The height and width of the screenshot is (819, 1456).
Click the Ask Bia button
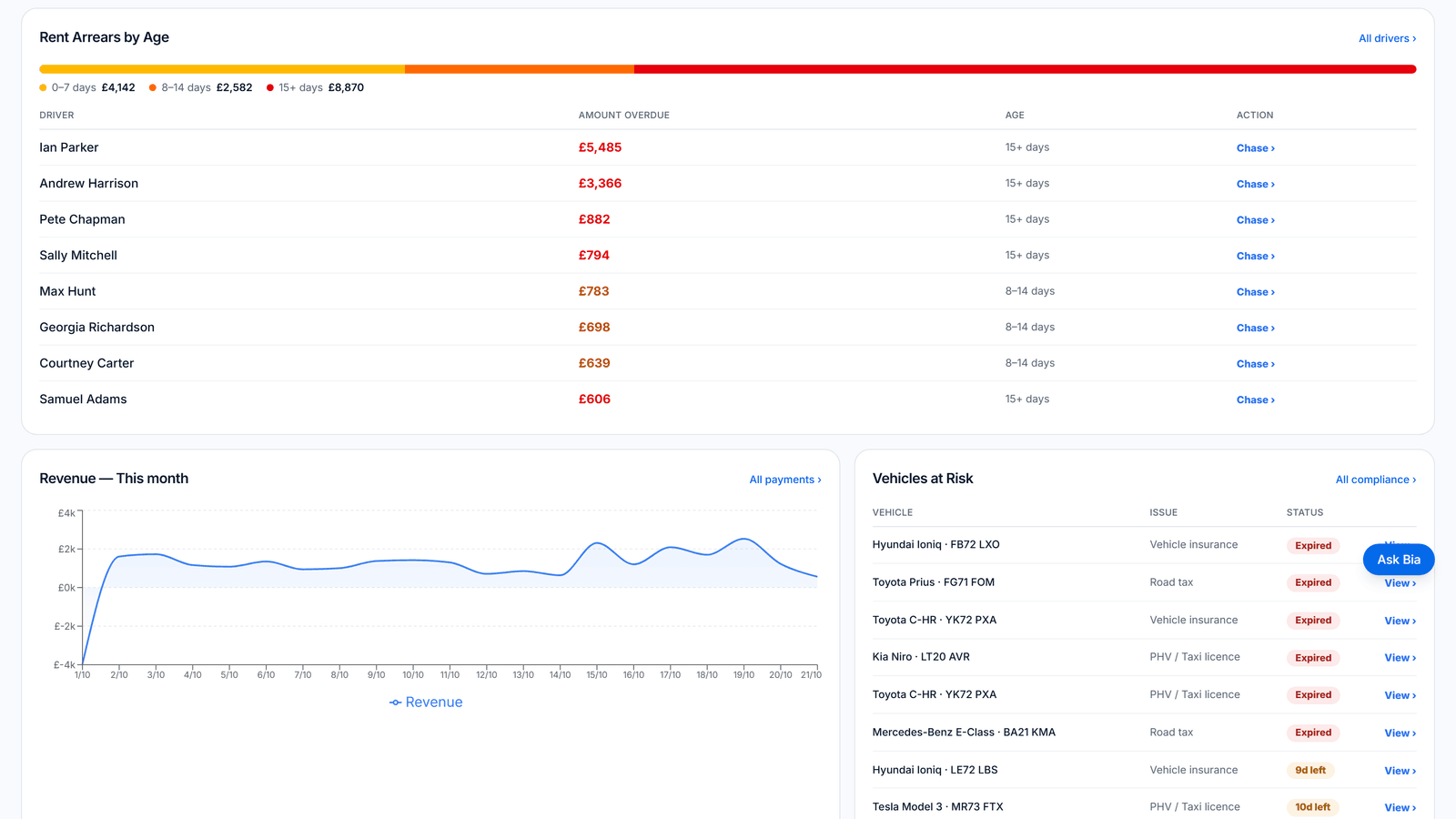click(1398, 560)
